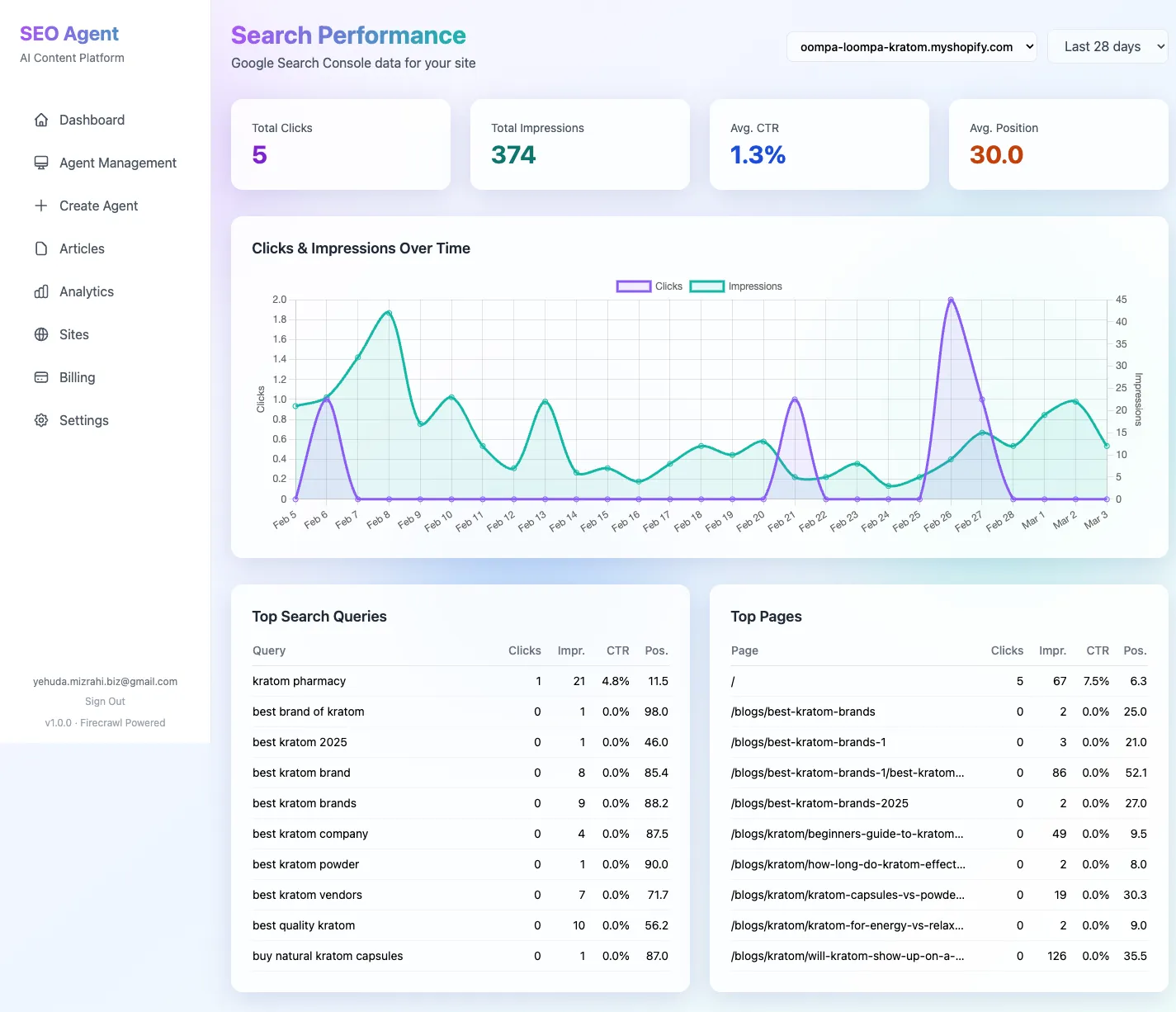The image size is (1176, 1012).
Task: Hide the purple Clicks line via its legend swatch
Action: coord(632,286)
